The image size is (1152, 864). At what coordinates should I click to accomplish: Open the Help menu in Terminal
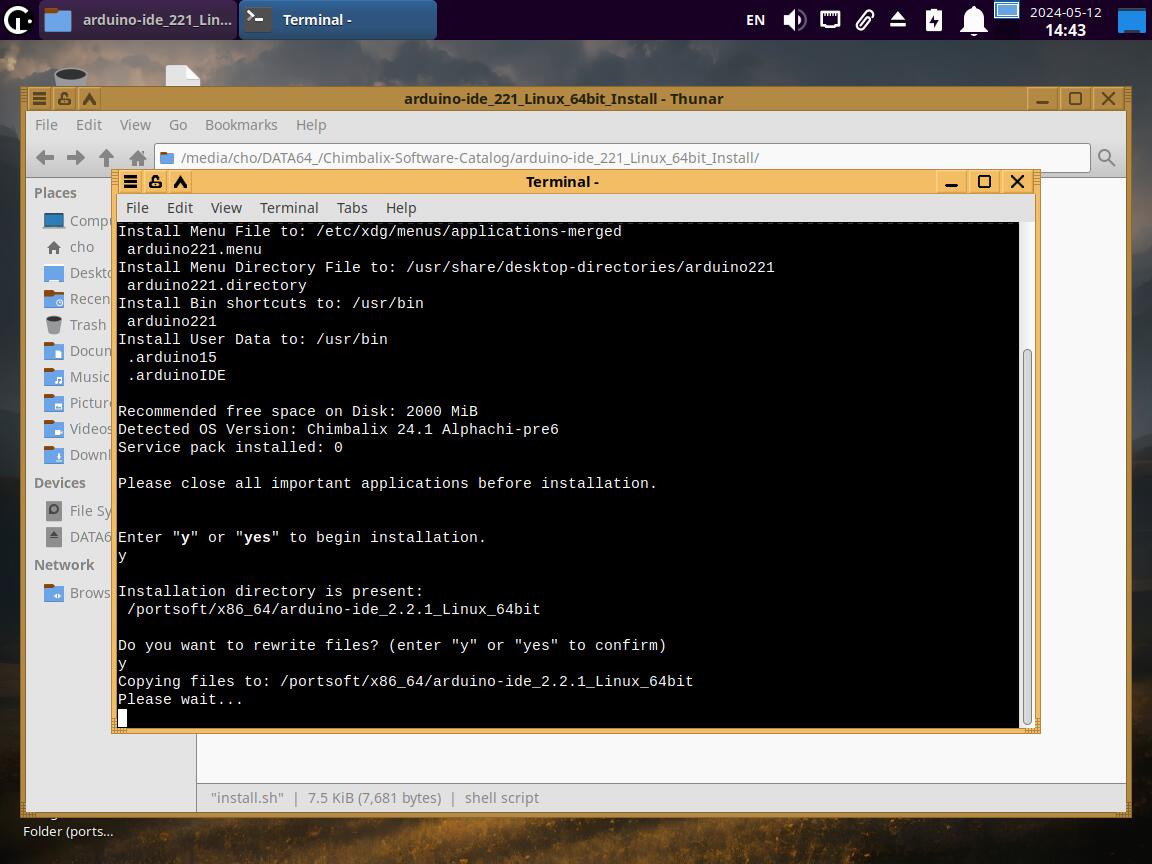(x=401, y=208)
